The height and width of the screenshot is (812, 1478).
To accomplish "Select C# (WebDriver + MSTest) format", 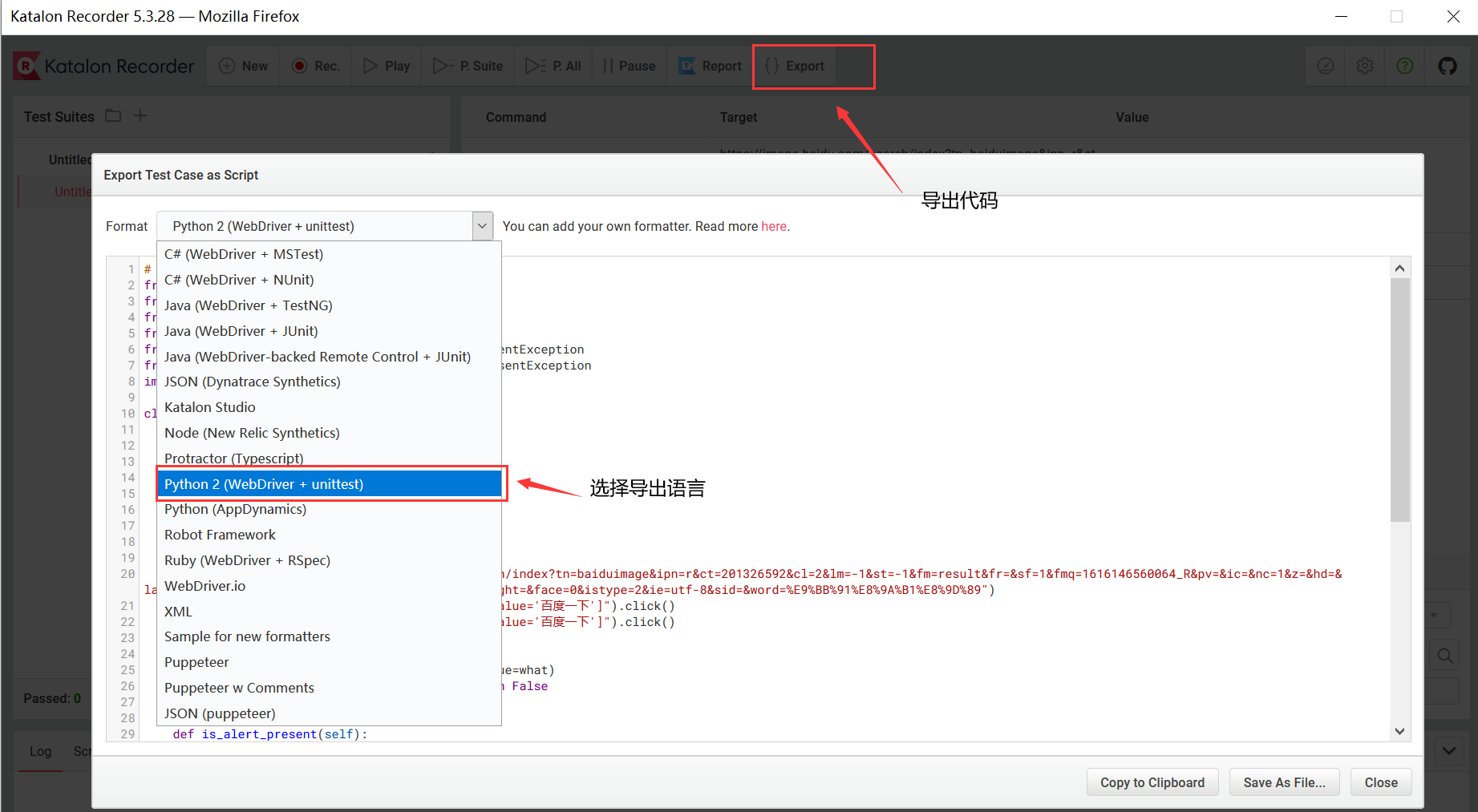I will [x=329, y=254].
